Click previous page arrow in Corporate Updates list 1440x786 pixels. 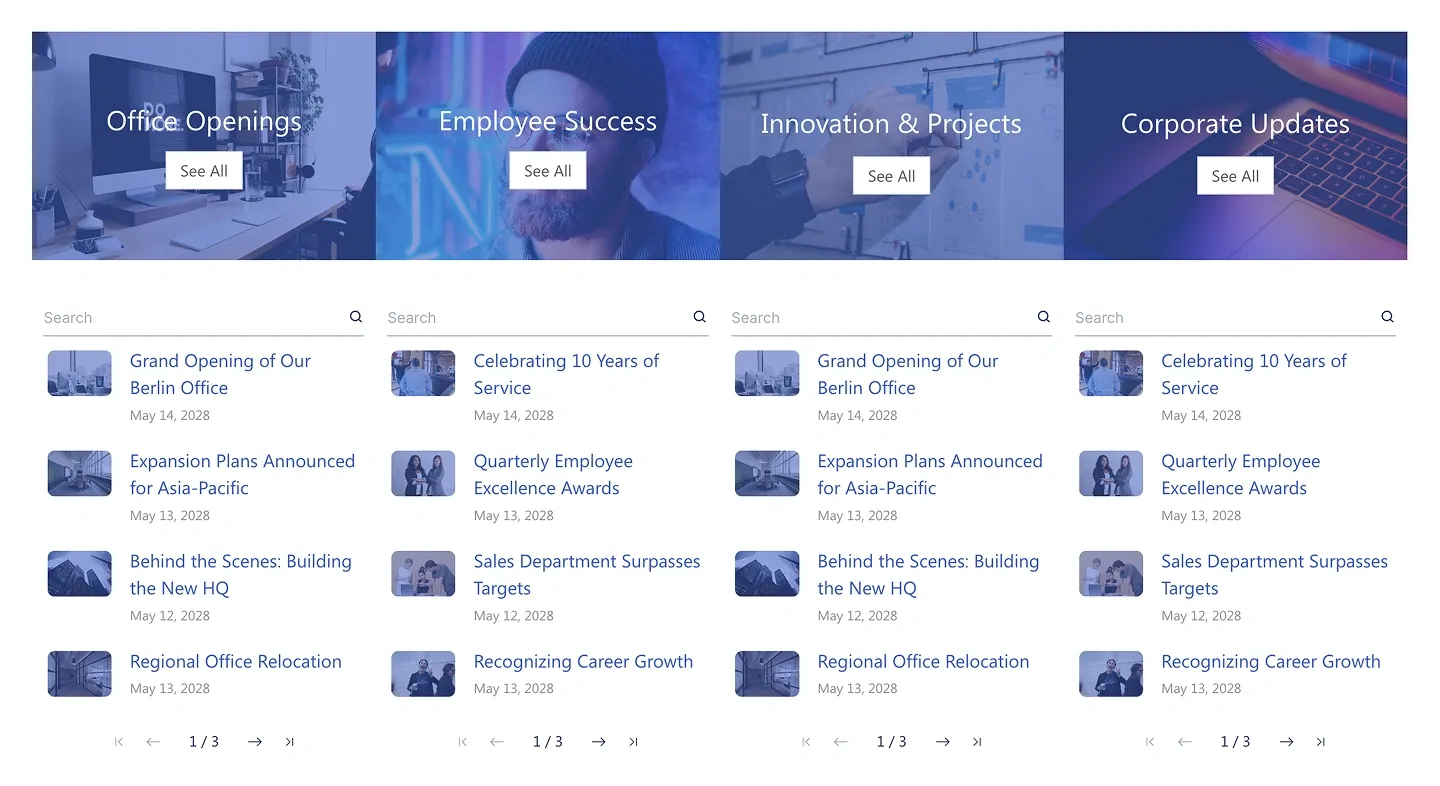coord(1185,742)
